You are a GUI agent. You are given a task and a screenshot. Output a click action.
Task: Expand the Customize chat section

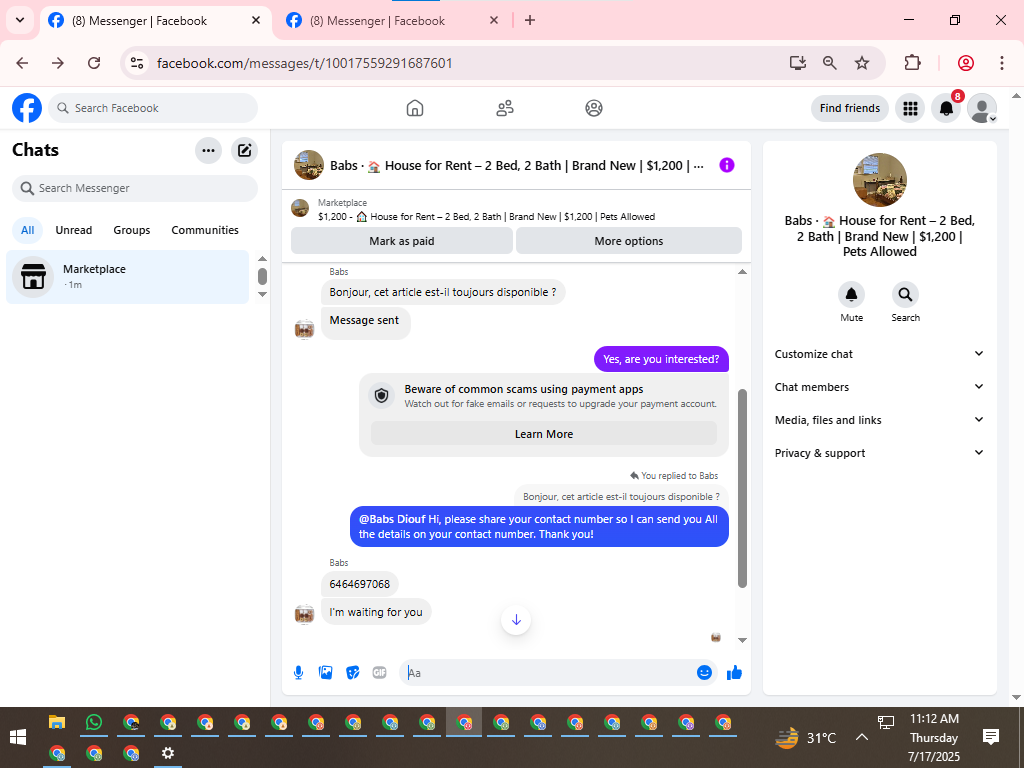(x=879, y=354)
